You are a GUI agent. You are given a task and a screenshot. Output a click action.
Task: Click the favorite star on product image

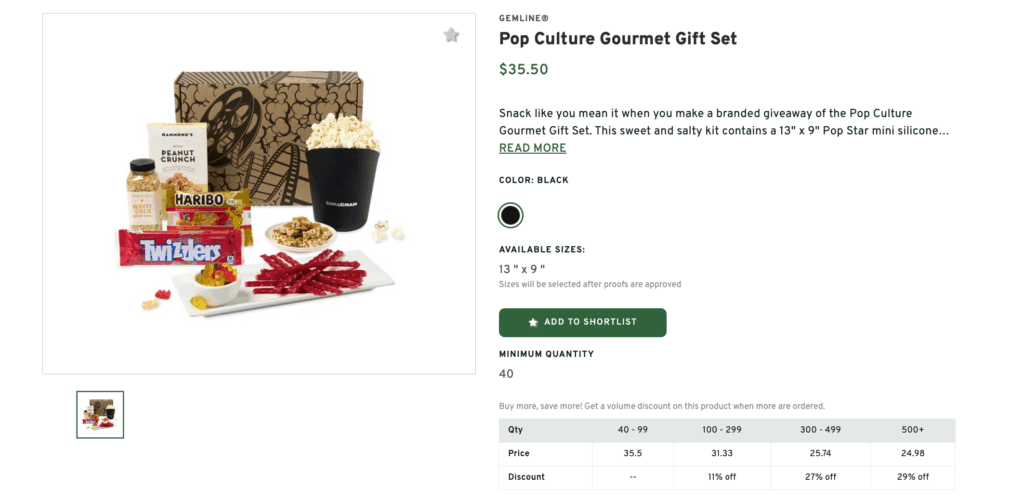pyautogui.click(x=451, y=35)
